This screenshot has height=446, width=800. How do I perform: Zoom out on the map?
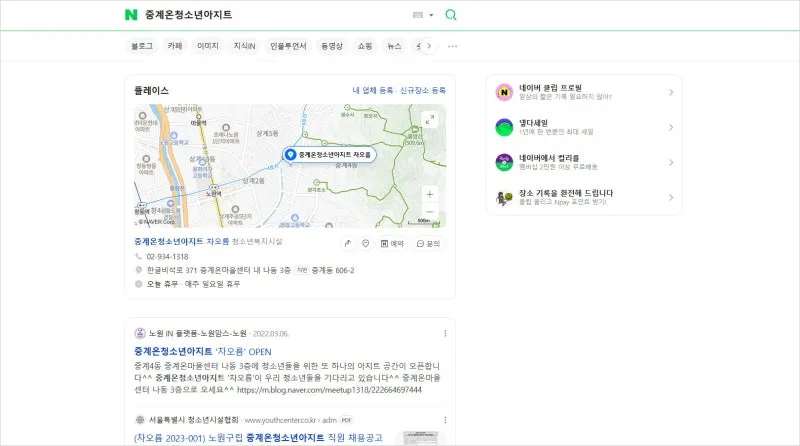pyautogui.click(x=430, y=211)
